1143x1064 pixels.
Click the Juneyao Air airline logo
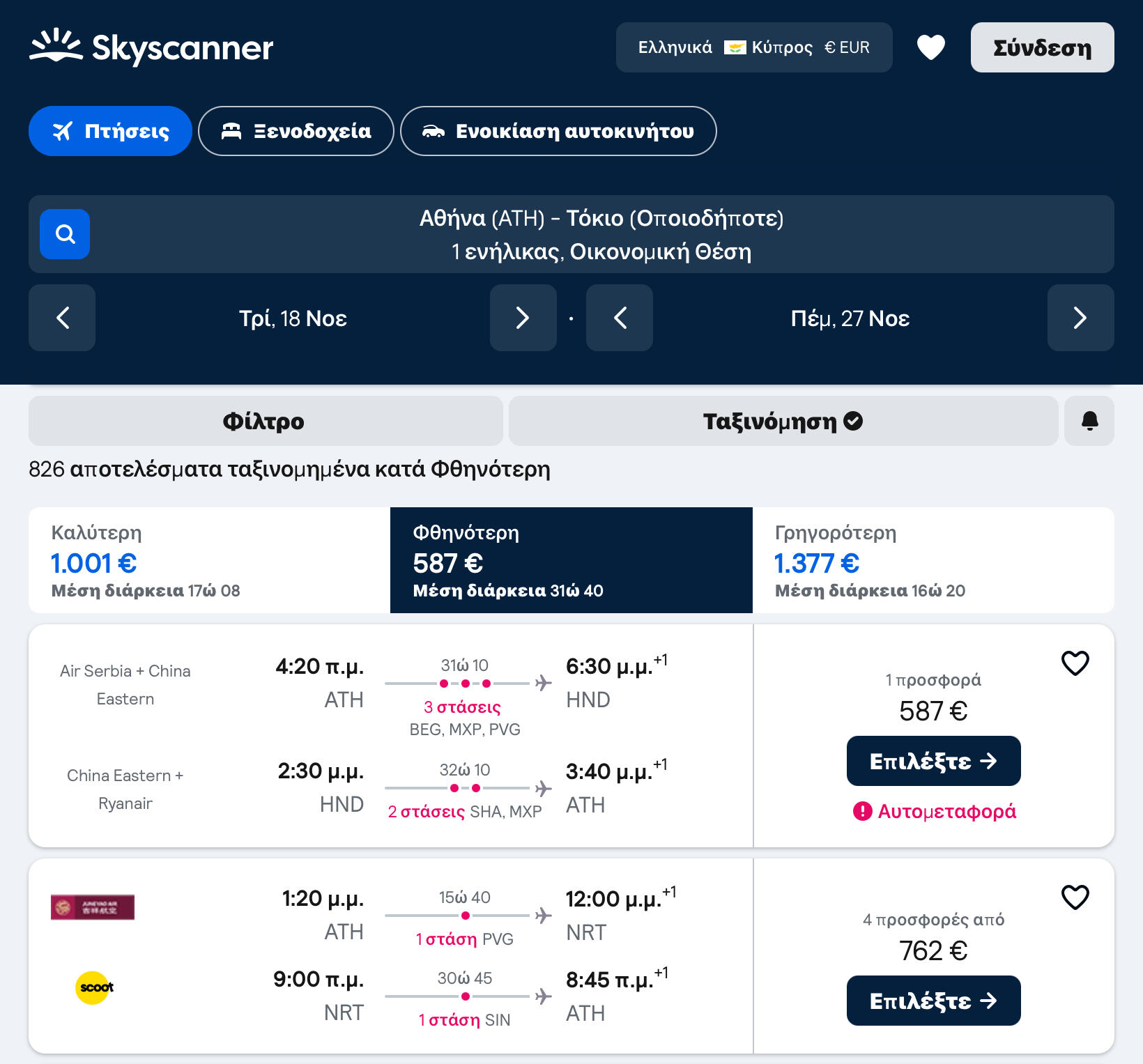point(93,907)
